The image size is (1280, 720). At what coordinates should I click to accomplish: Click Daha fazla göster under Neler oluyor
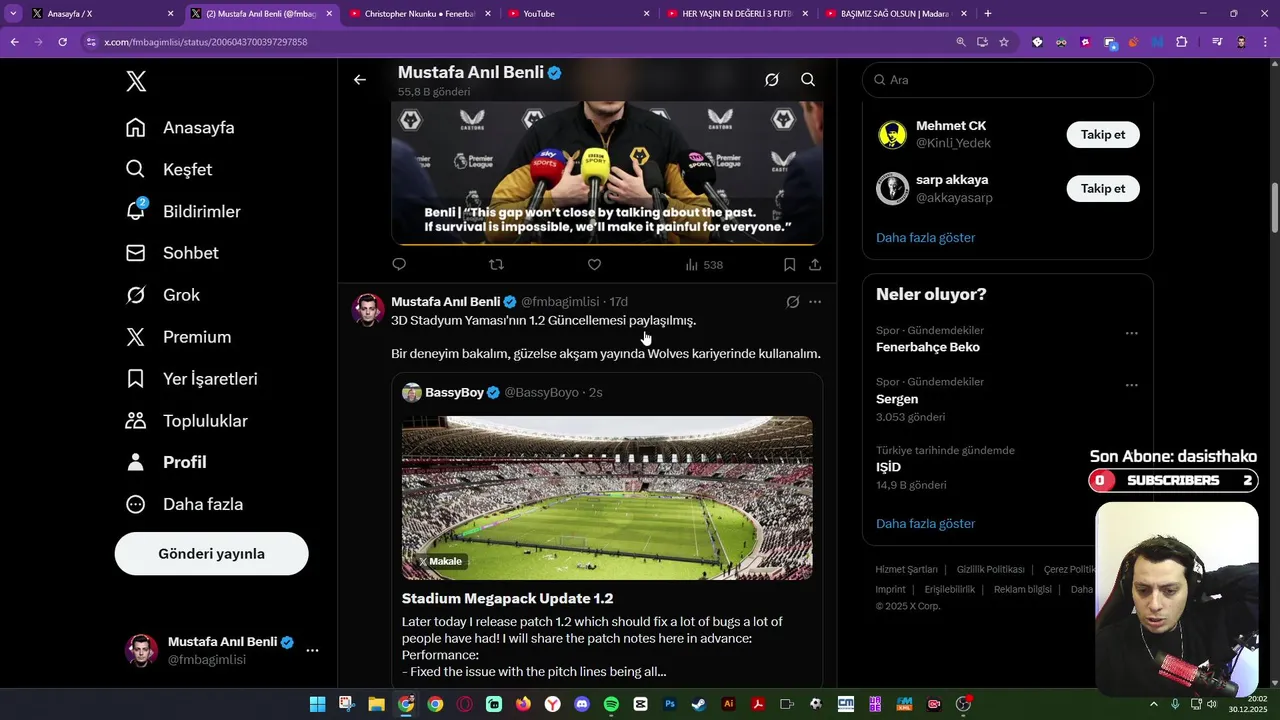(925, 524)
